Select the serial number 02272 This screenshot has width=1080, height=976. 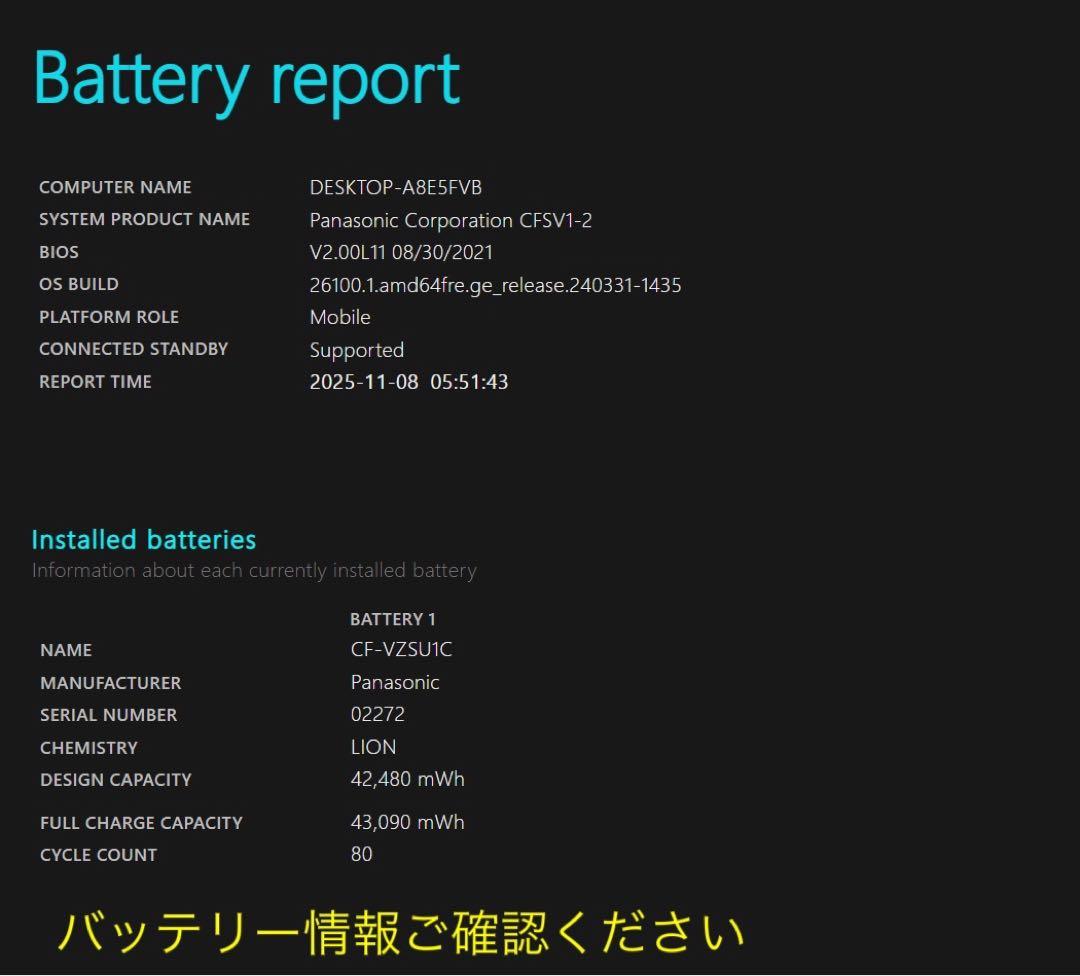tap(376, 714)
